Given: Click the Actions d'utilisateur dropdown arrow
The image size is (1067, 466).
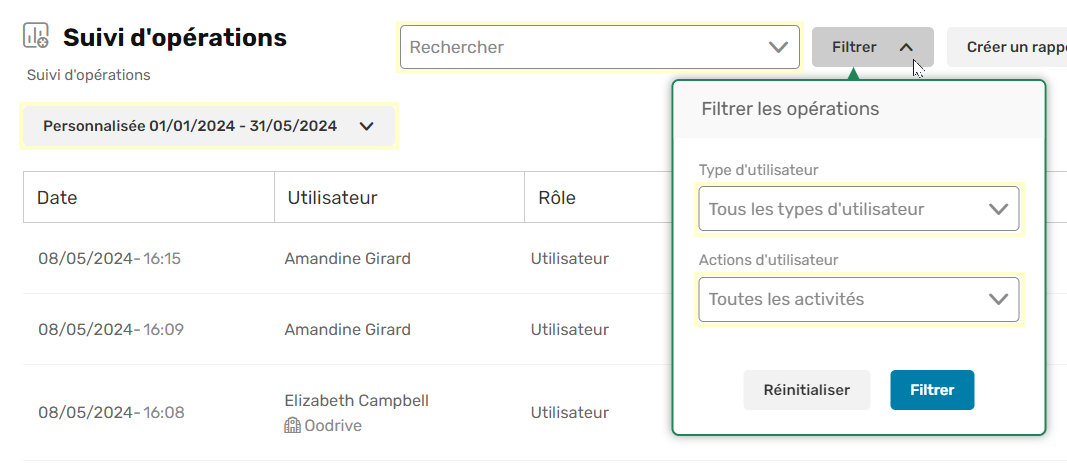Looking at the screenshot, I should [x=998, y=299].
